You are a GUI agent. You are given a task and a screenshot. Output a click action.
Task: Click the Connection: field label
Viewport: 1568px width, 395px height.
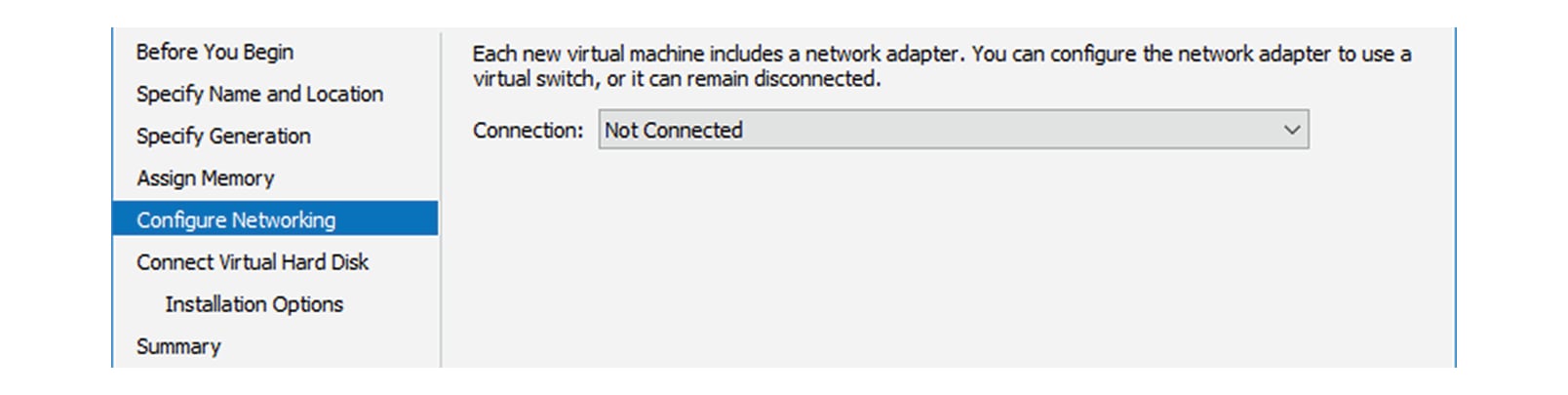pyautogui.click(x=528, y=130)
